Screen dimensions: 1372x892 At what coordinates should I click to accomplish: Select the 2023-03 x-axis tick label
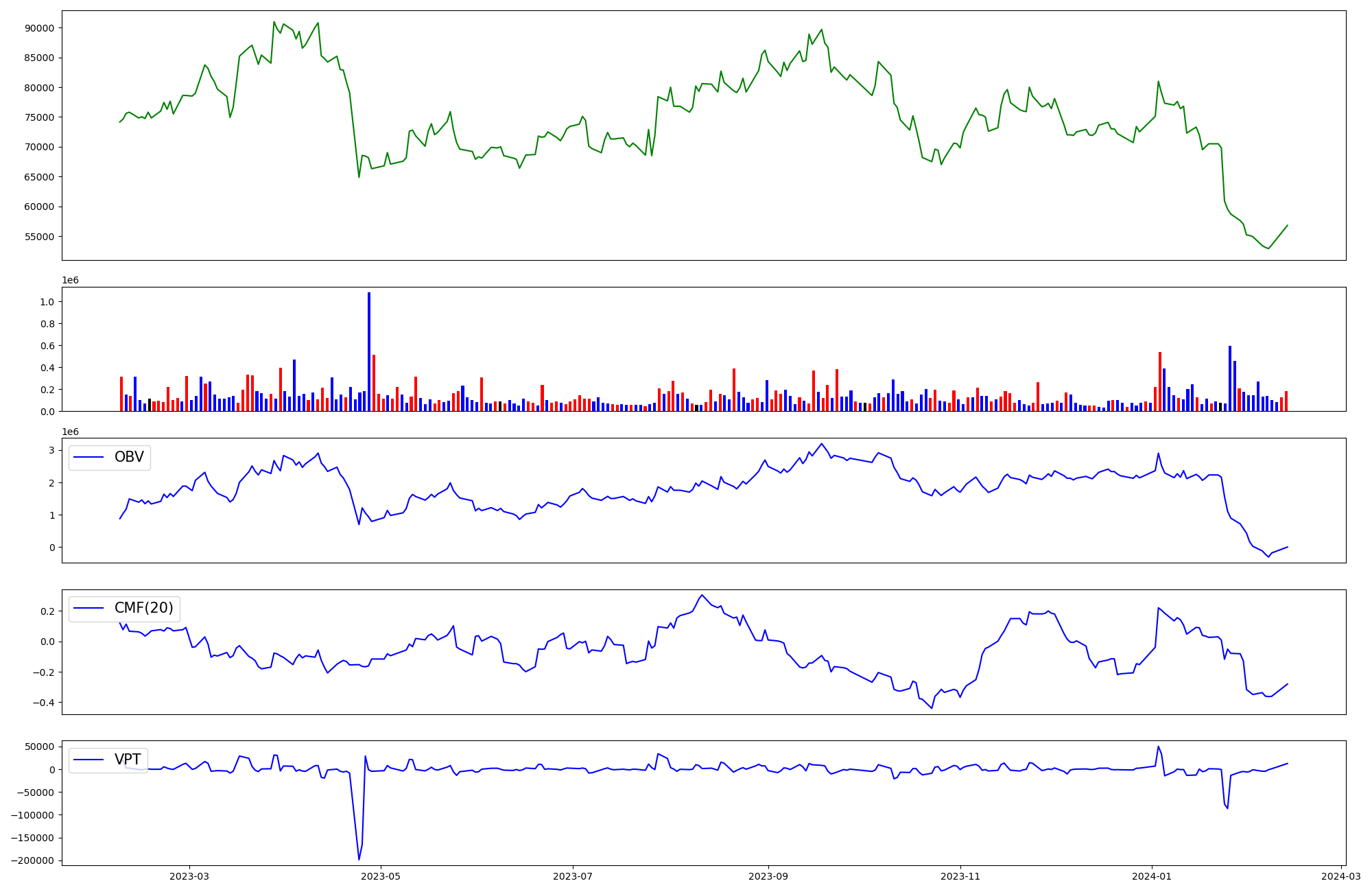point(189,876)
